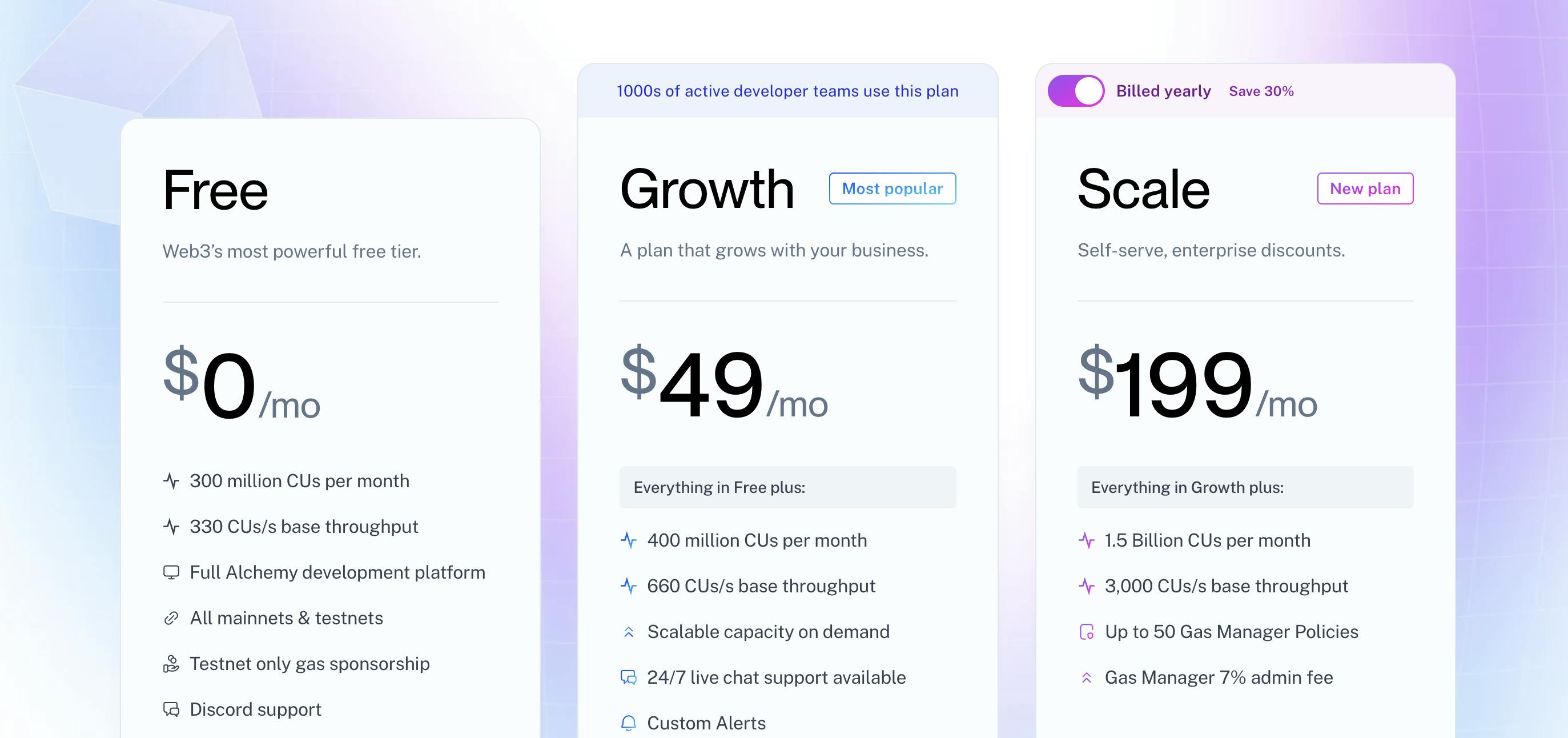Click the Gas Manager Policies icon
The height and width of the screenshot is (738, 1568).
[x=1087, y=632]
